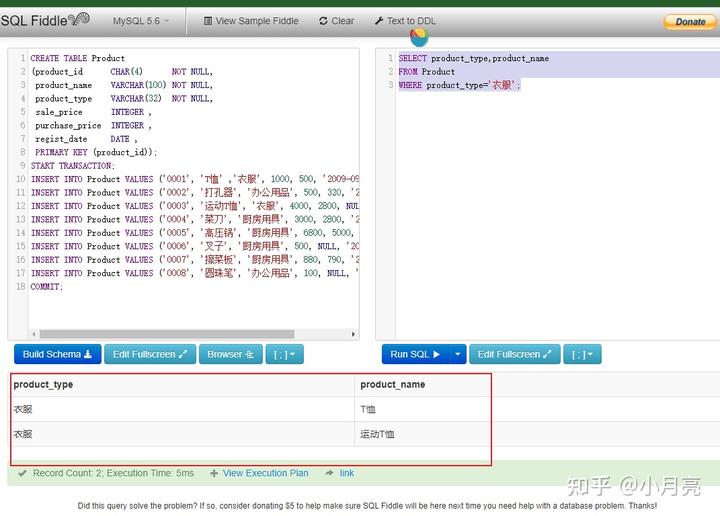The image size is (720, 516).
Task: Click Edit Fullscreen under schema panel
Action: click(150, 354)
